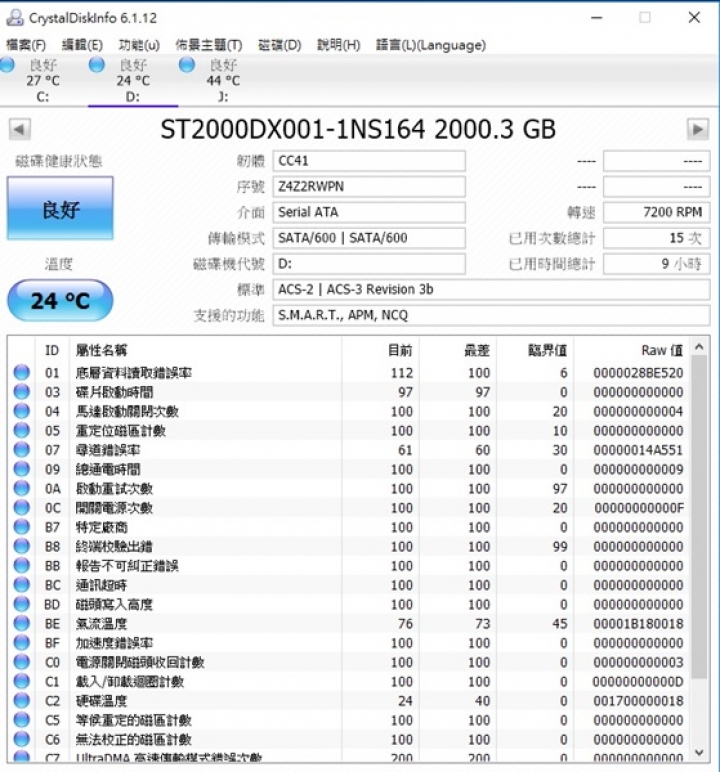Click the transfer mode field SATA/600

[369, 238]
